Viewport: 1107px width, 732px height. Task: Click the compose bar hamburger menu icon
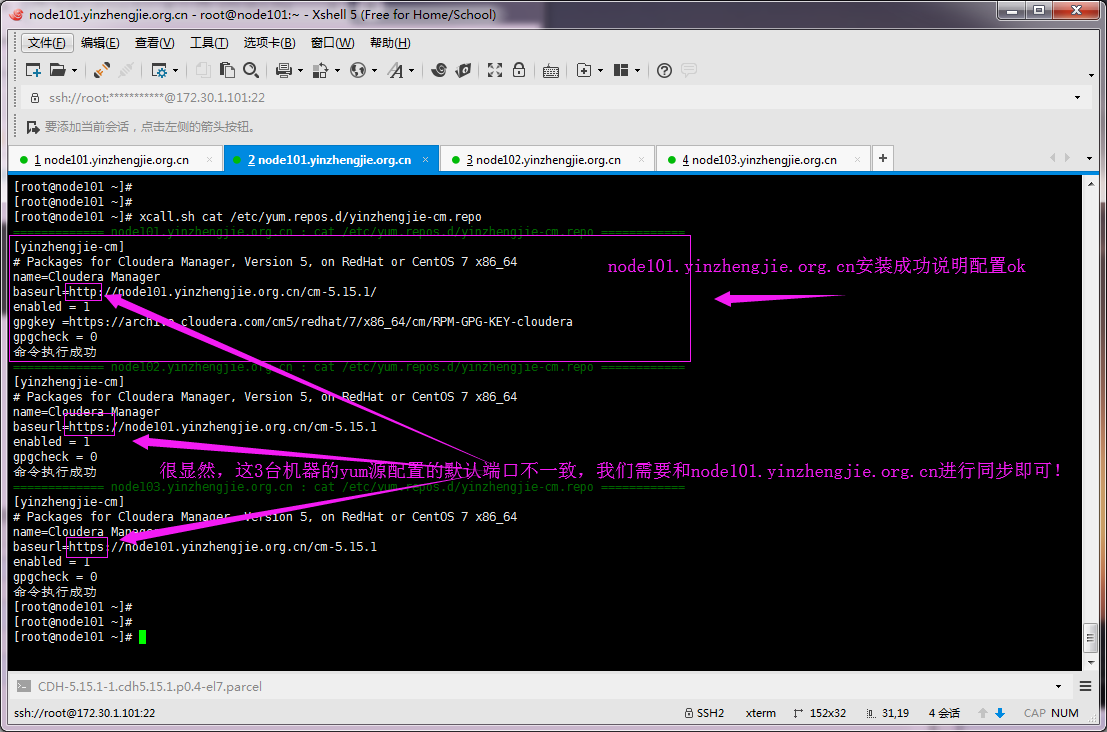[1086, 686]
